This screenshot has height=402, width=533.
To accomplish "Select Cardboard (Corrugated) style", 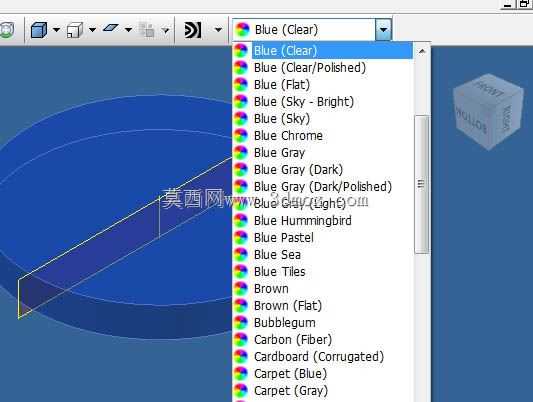I will (323, 356).
